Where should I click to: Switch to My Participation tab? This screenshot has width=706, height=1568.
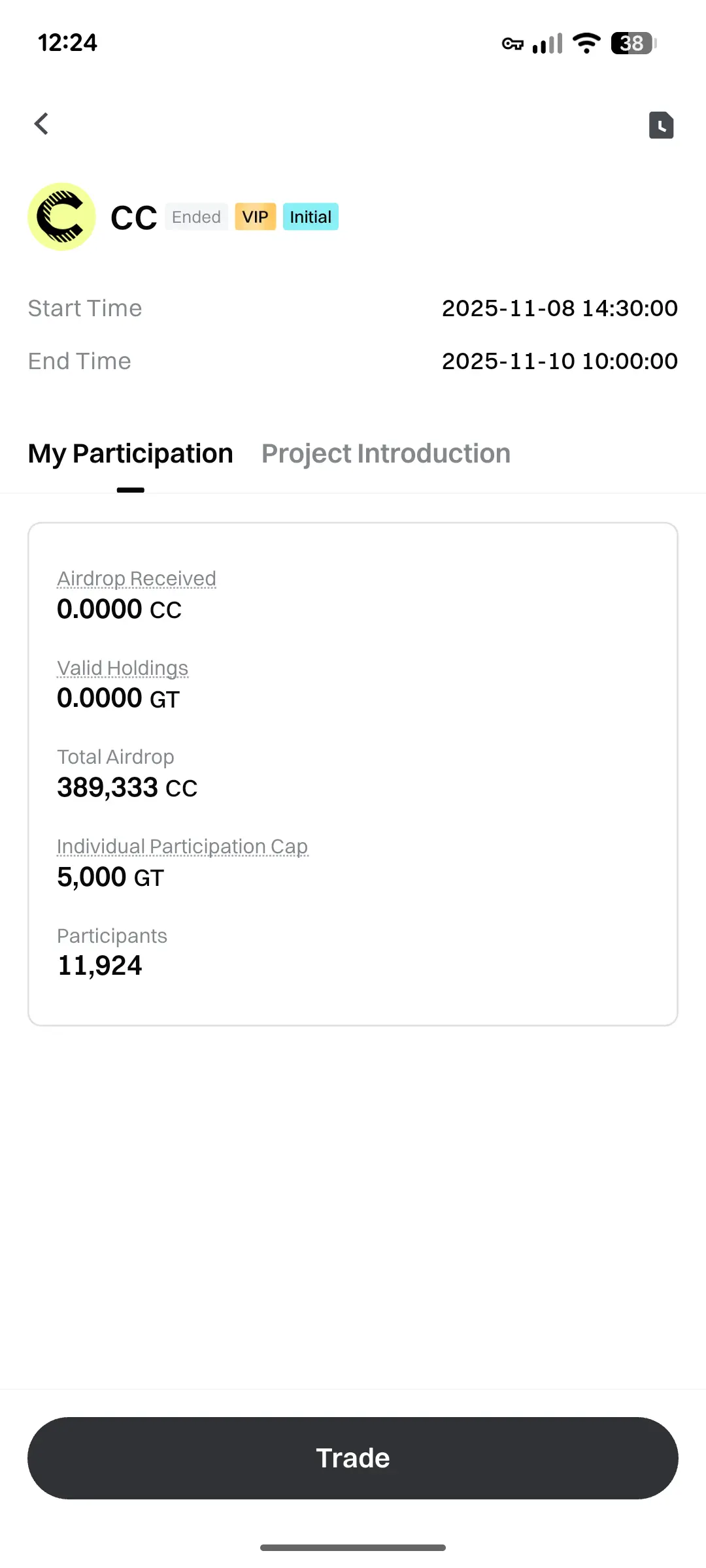[131, 453]
